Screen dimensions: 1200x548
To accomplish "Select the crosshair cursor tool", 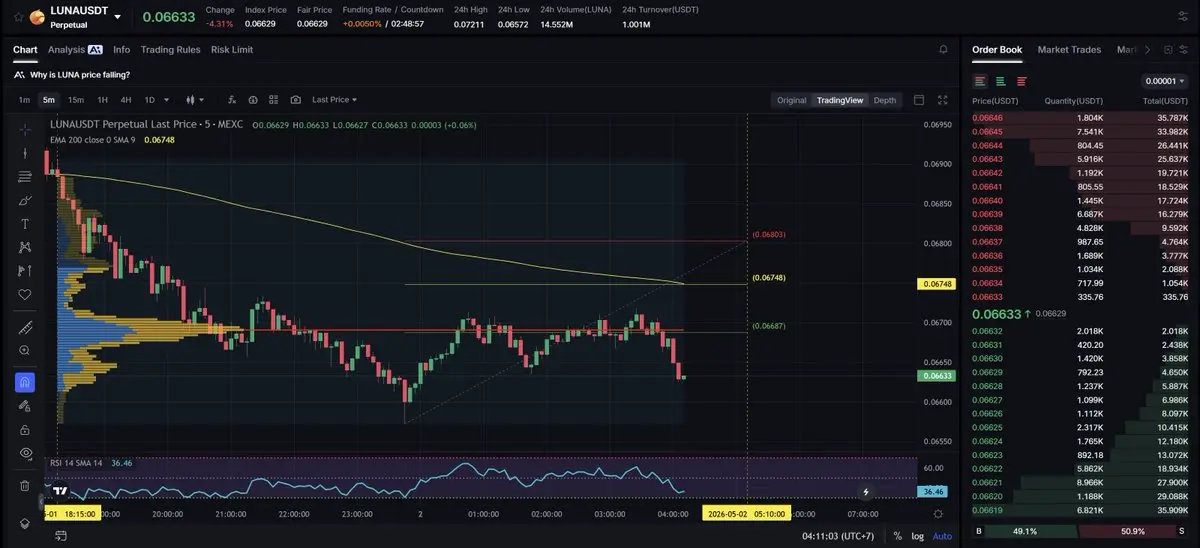I will point(25,130).
